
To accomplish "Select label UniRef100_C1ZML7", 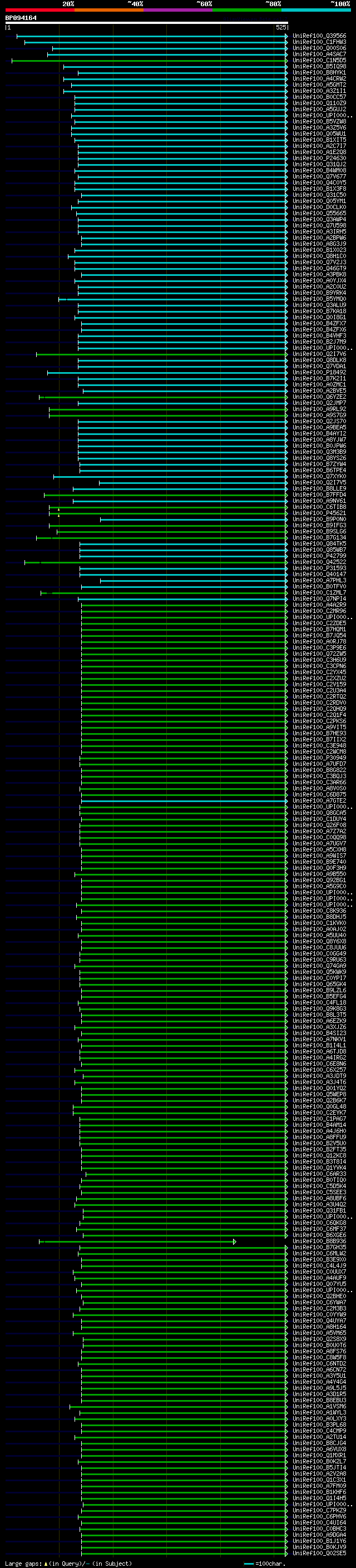I will point(319,593).
